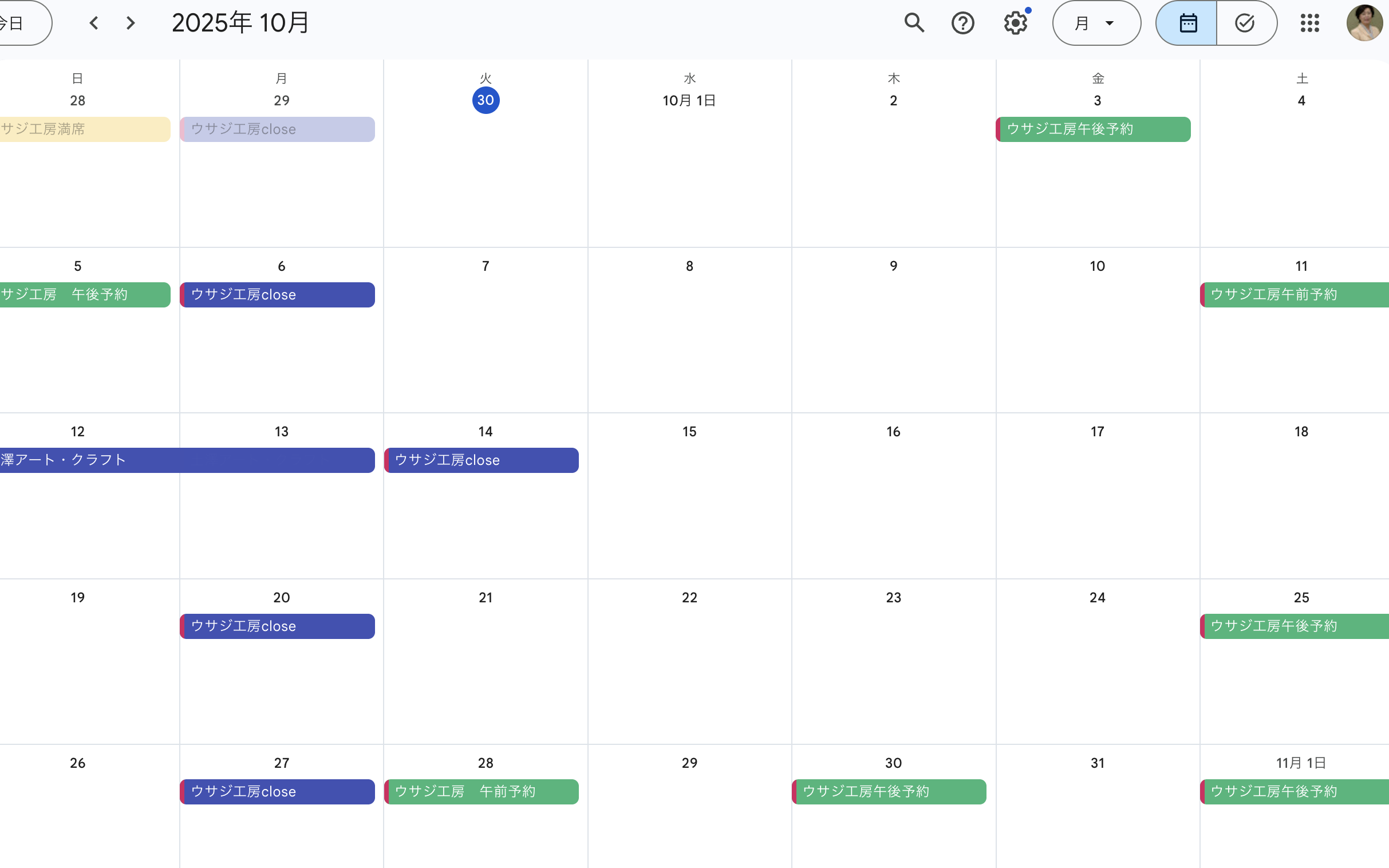Open the calendar search magnifier
1389x868 pixels.
point(914,23)
